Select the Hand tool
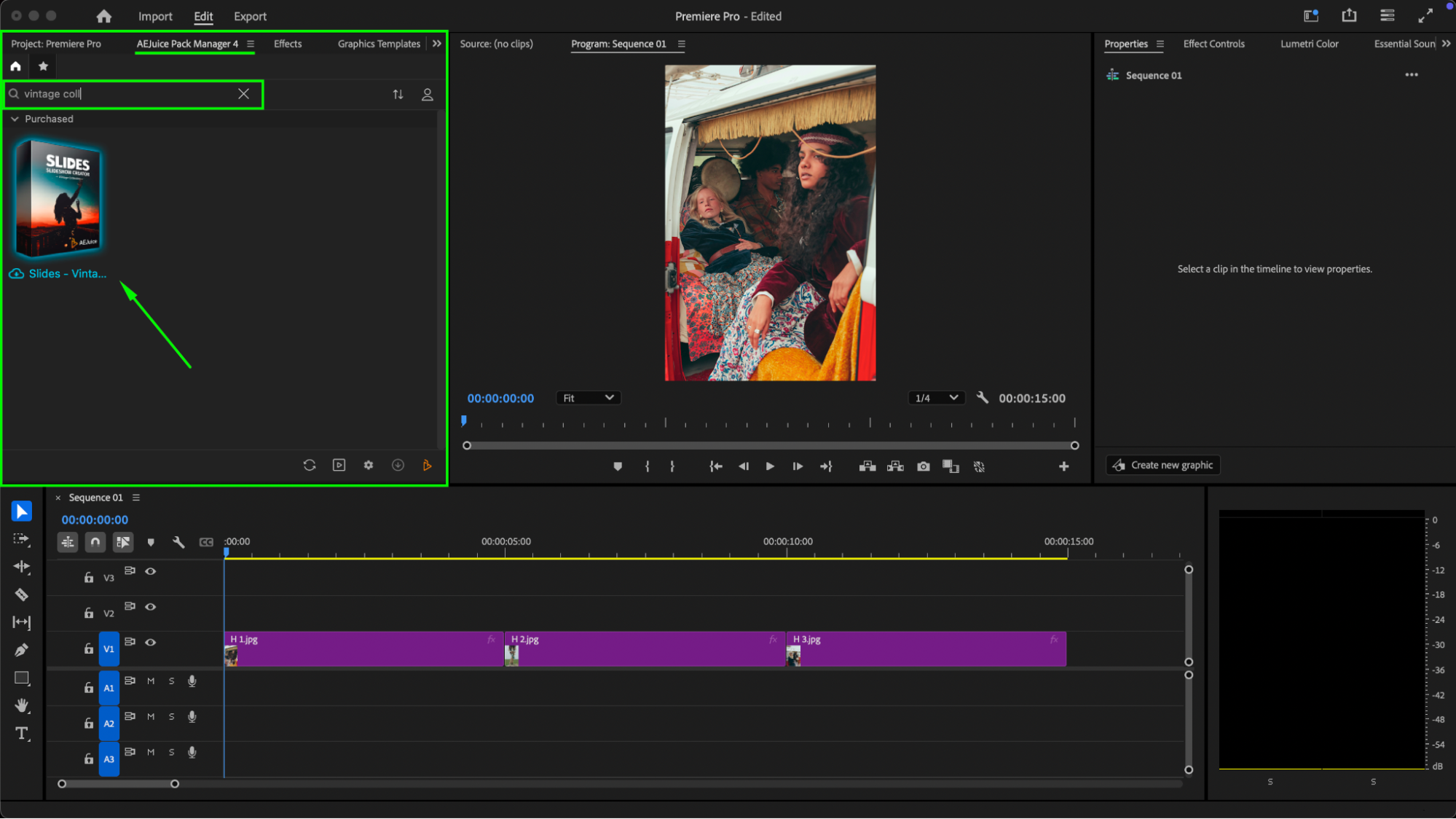The height and width of the screenshot is (819, 1456). 21,705
